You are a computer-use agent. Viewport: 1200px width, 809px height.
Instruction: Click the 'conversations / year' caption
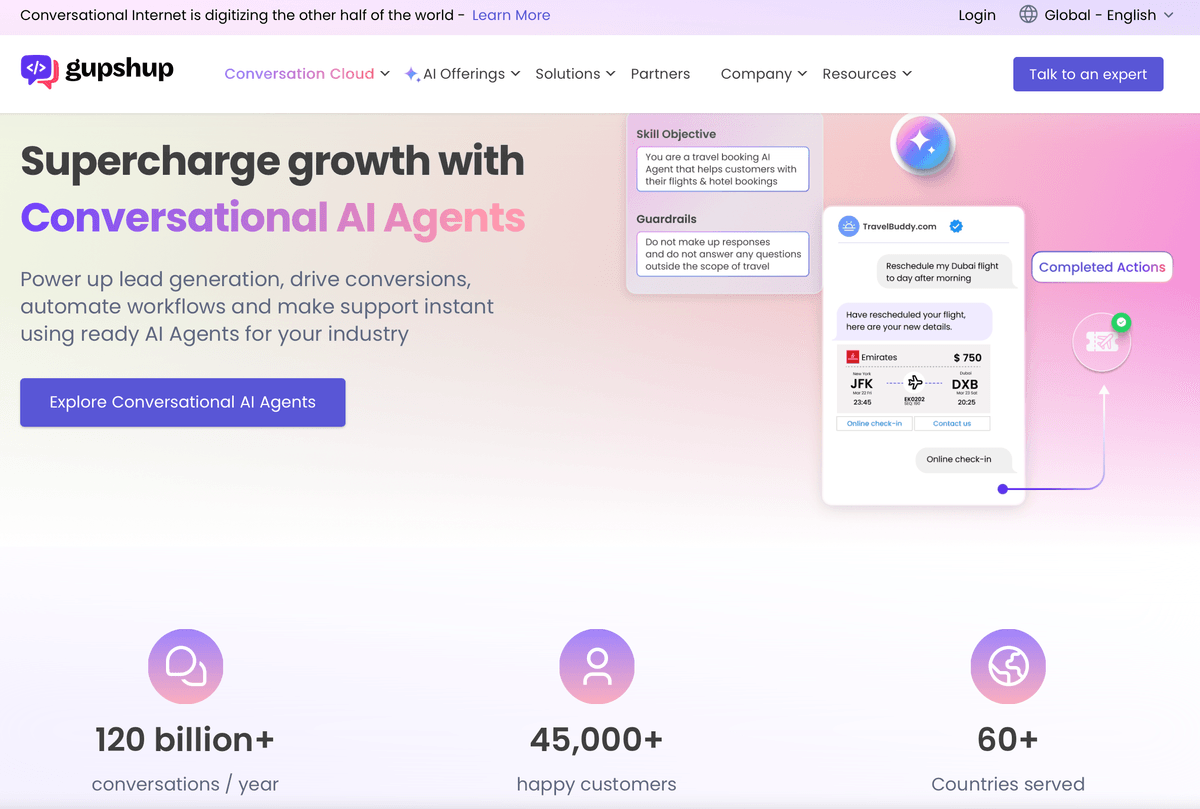(x=185, y=784)
